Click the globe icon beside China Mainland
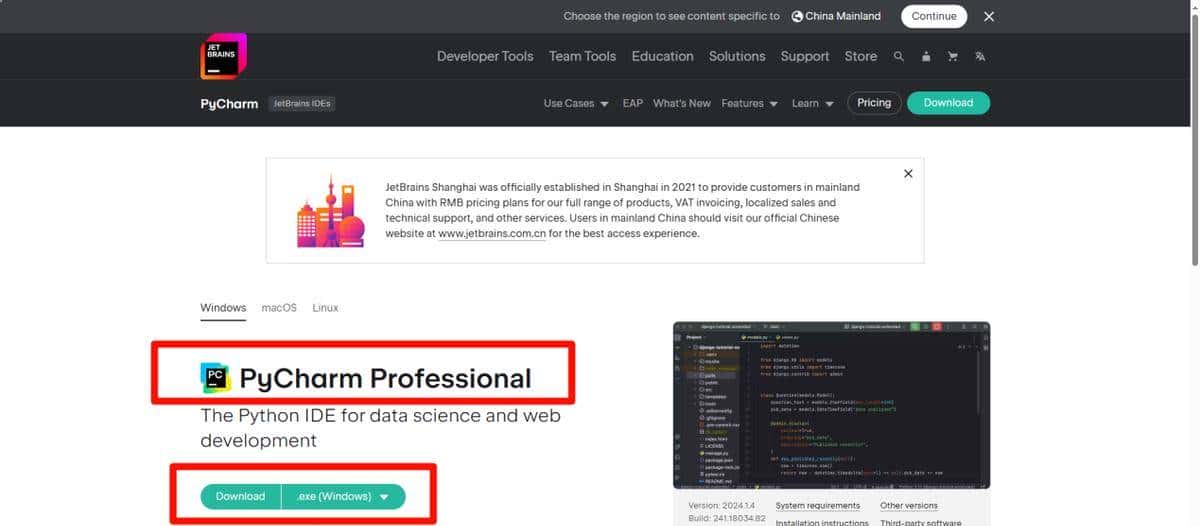The height and width of the screenshot is (526, 1200). (797, 16)
